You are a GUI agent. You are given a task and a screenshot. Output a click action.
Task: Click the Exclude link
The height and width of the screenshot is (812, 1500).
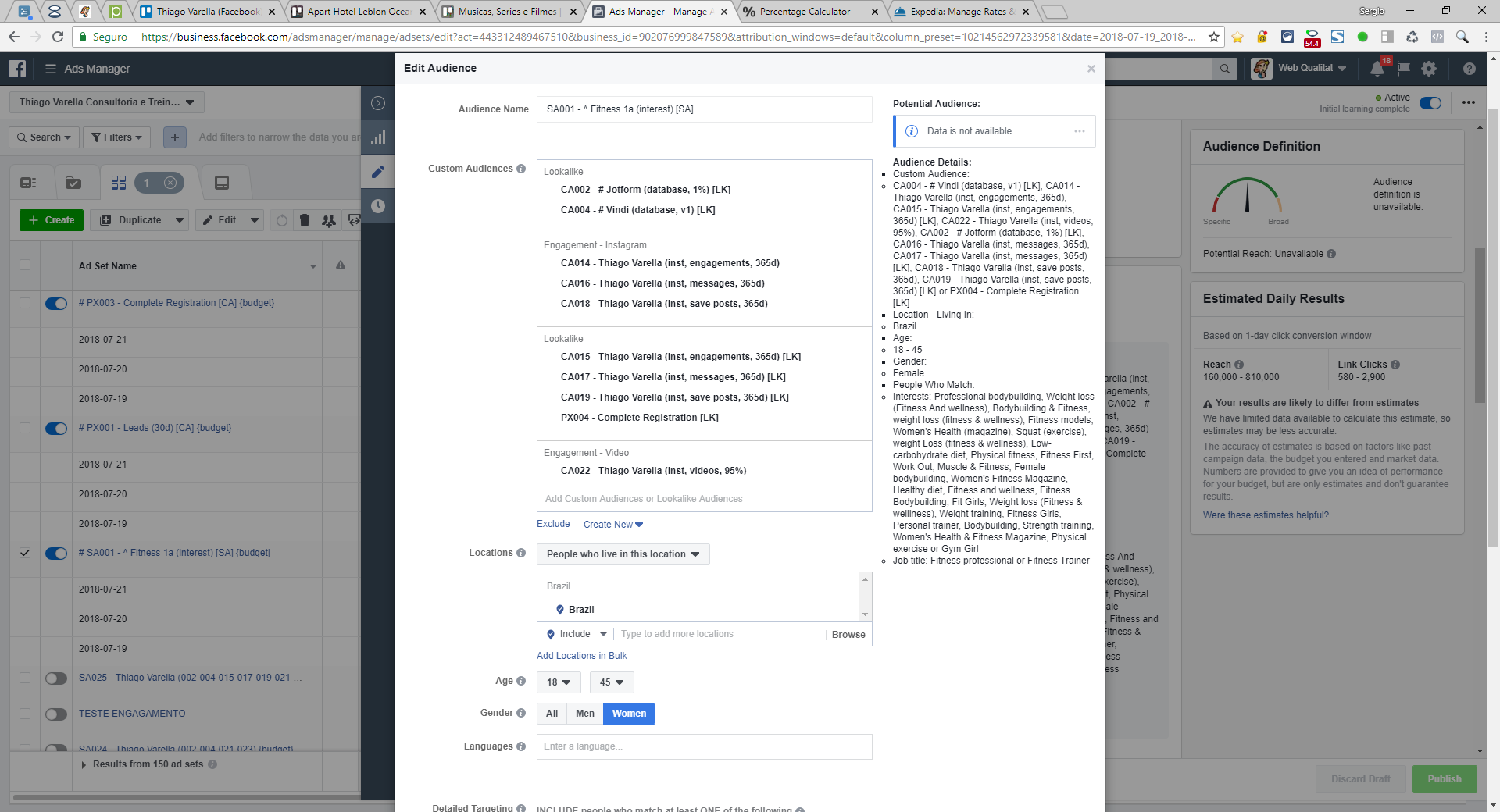tap(553, 524)
